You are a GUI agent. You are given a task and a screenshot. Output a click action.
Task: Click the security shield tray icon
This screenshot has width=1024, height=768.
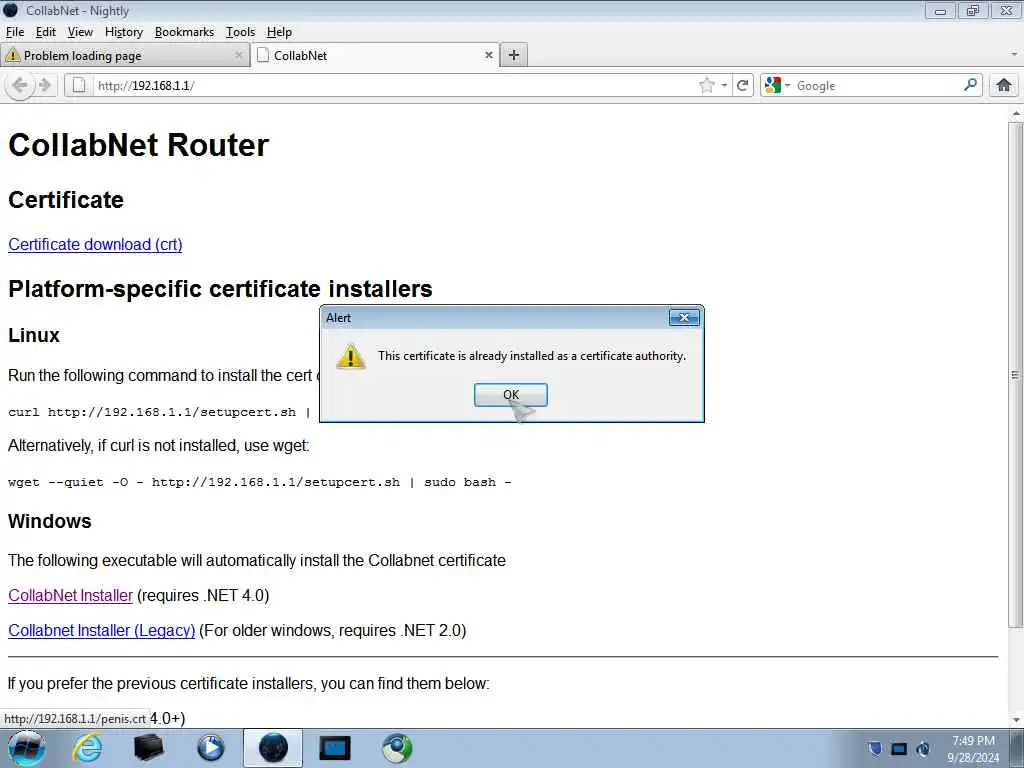pyautogui.click(x=875, y=748)
